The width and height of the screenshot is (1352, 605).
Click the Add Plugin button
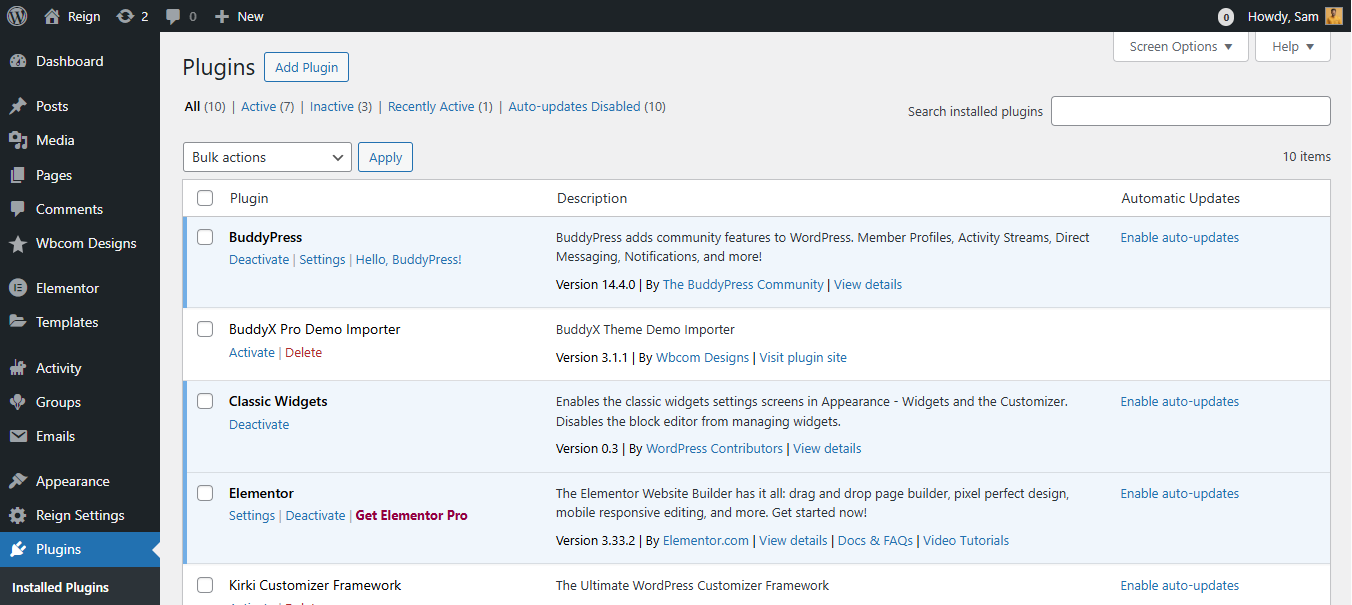tap(306, 67)
